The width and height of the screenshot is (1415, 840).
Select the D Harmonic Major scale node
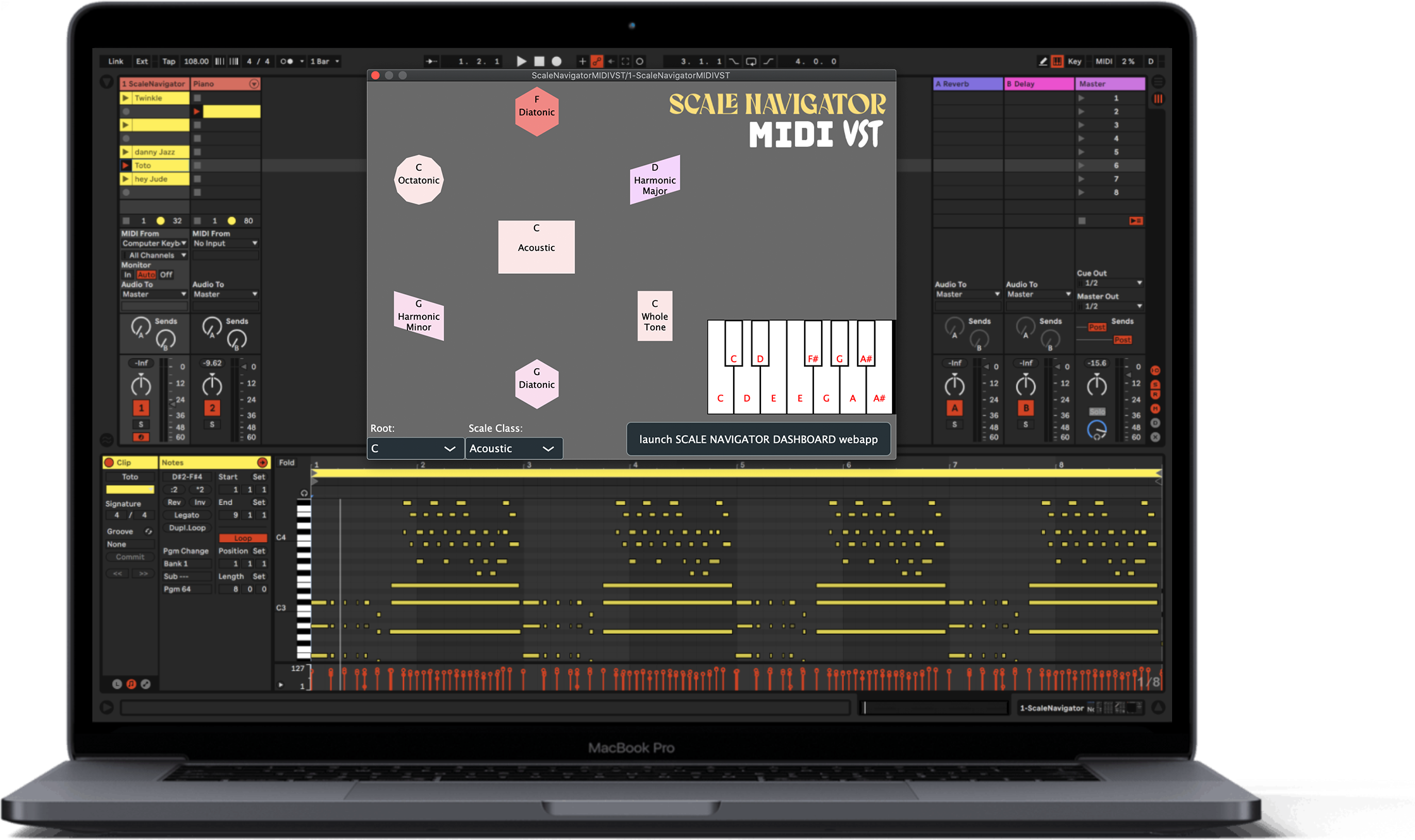[x=655, y=180]
